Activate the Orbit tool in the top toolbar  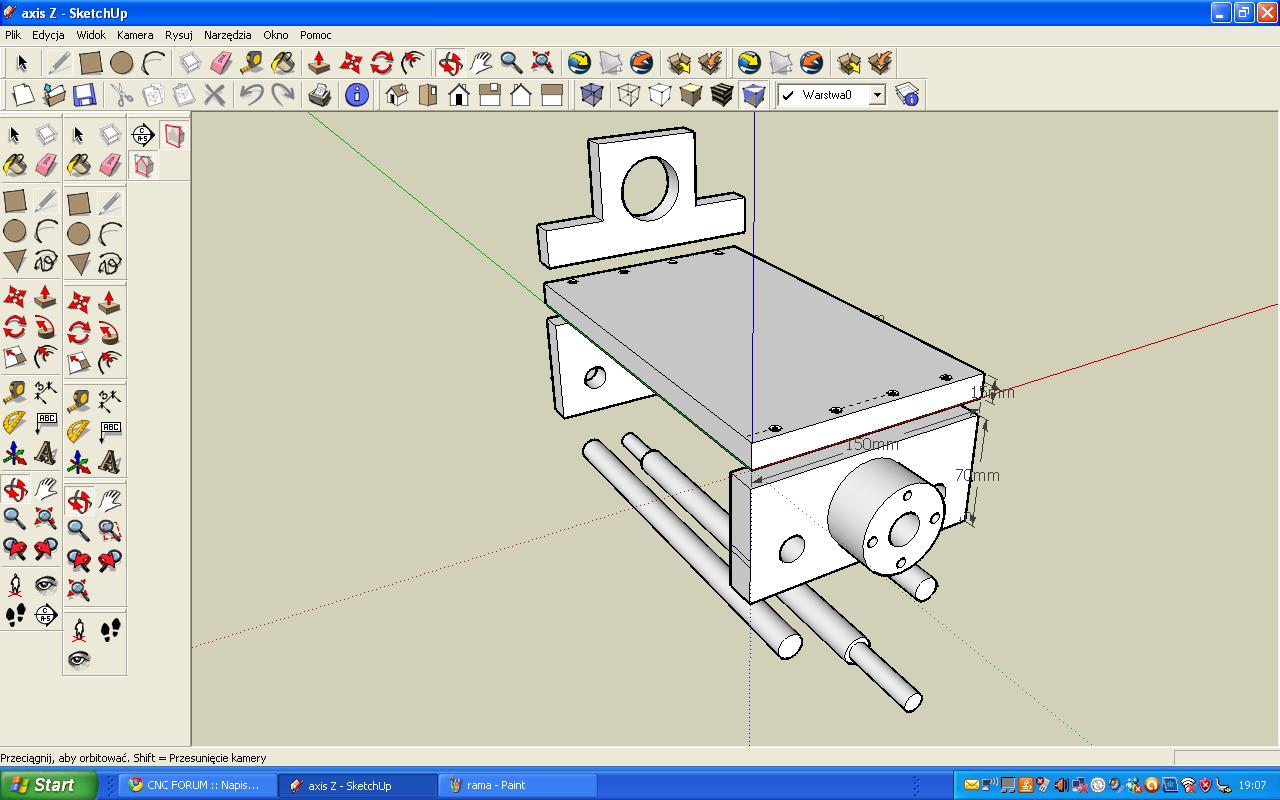click(x=450, y=63)
